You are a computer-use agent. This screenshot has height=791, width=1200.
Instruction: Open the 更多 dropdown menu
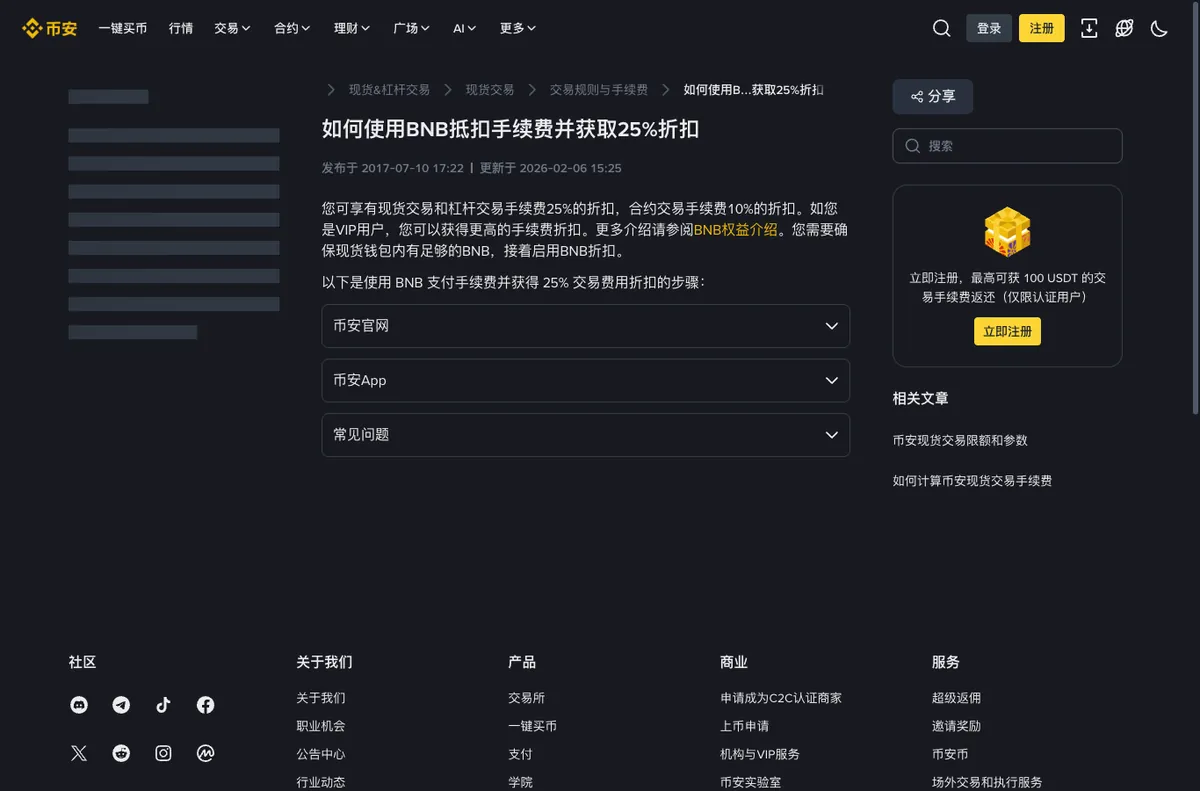coord(518,28)
